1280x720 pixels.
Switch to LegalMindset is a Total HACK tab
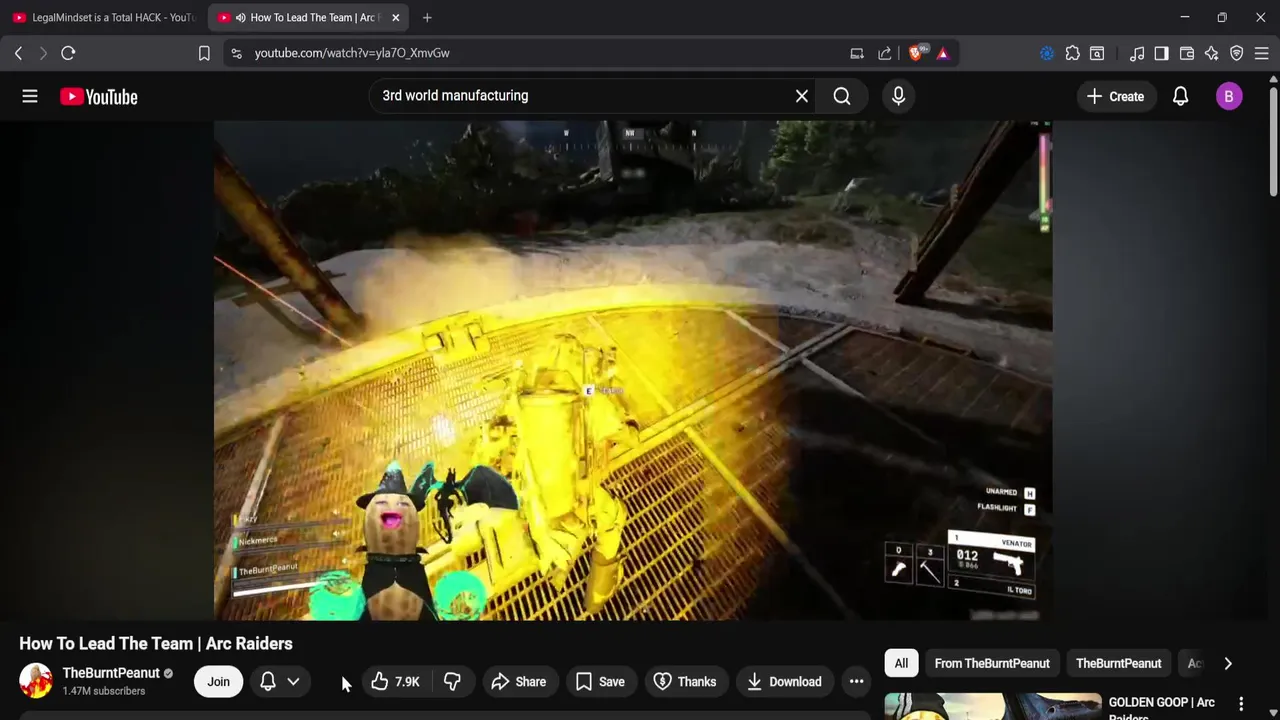[104, 17]
